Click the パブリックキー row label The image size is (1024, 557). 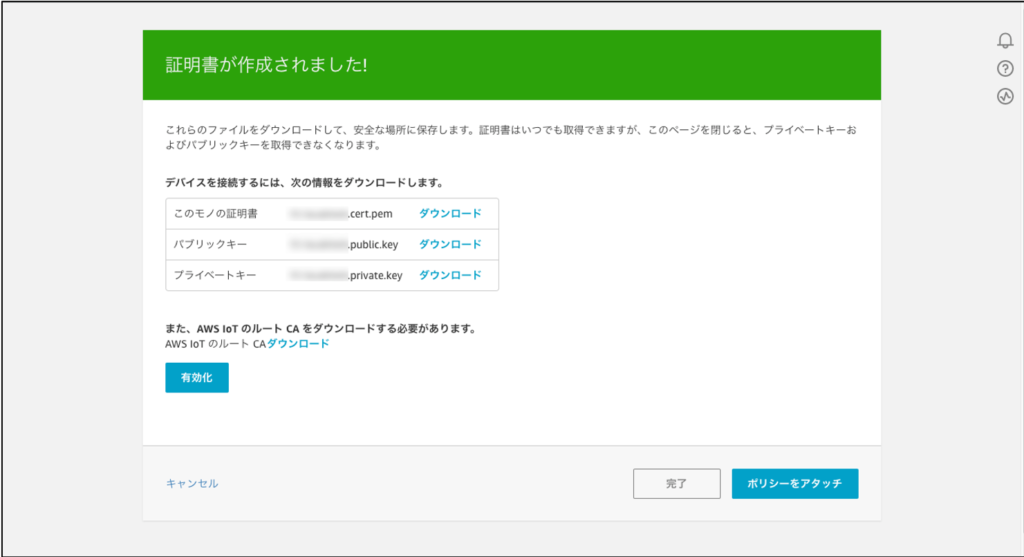click(x=210, y=245)
